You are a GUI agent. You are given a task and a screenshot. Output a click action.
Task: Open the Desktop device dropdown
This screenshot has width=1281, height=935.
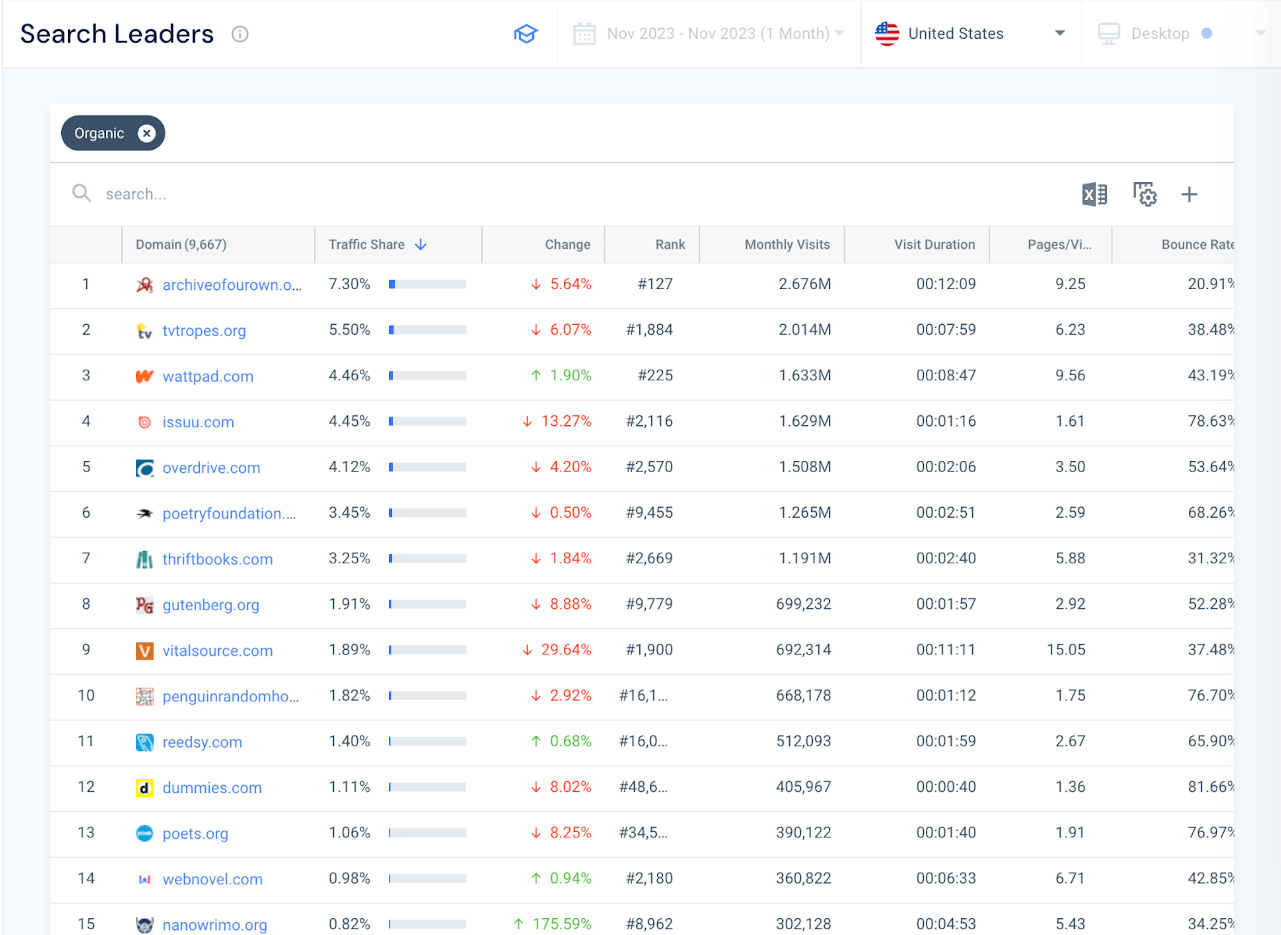1181,34
